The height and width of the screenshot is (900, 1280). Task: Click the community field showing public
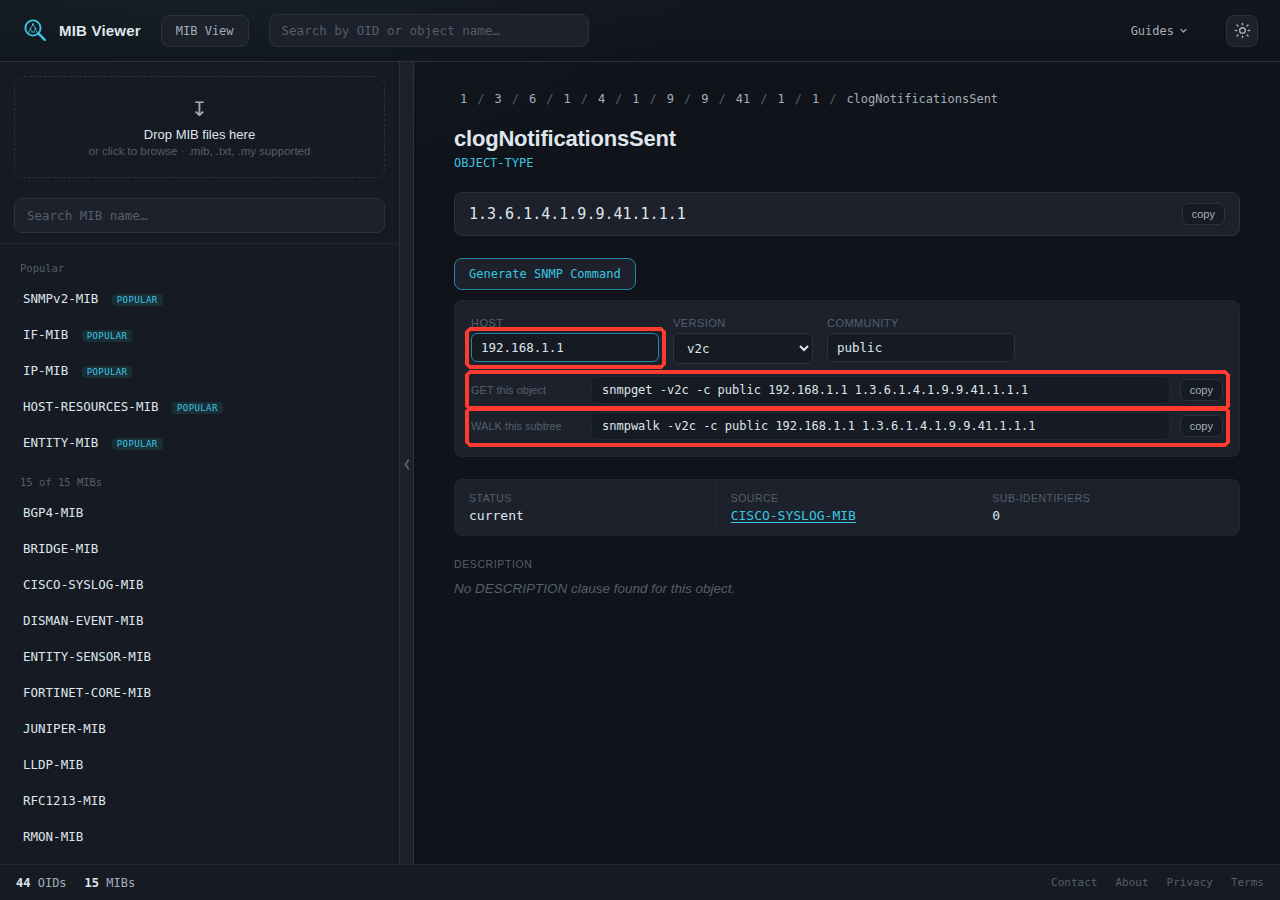click(921, 348)
